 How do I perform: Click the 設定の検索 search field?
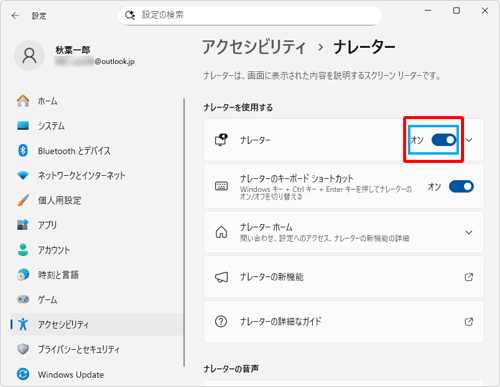(x=250, y=15)
